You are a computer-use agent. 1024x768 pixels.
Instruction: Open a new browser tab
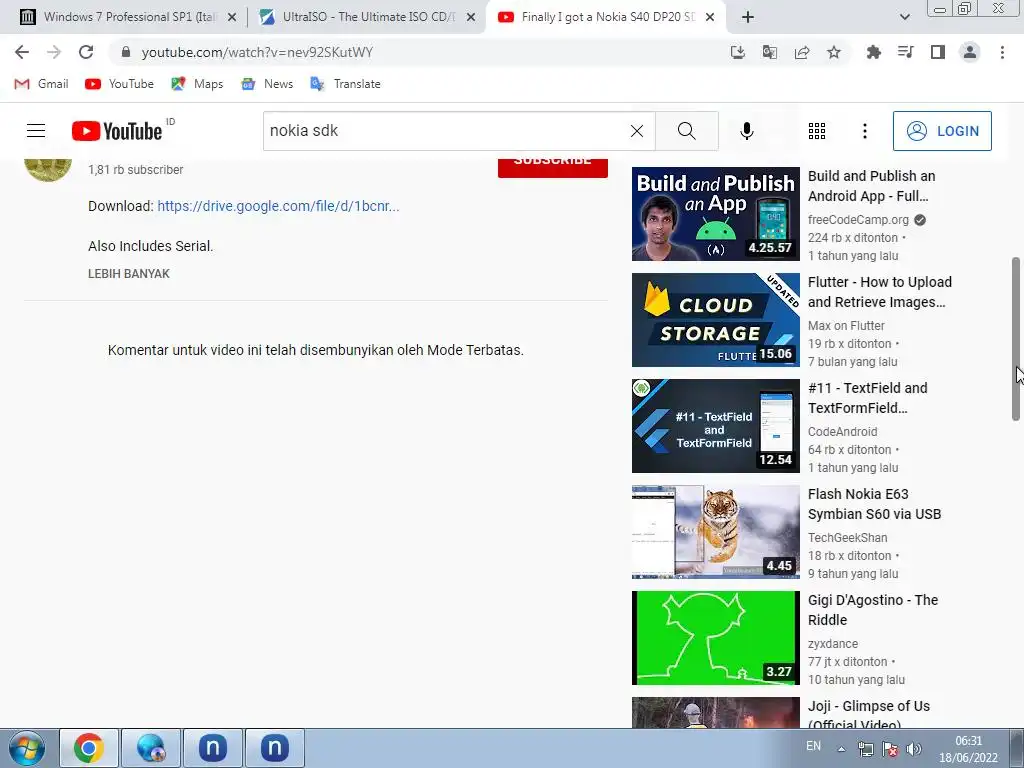pos(748,17)
